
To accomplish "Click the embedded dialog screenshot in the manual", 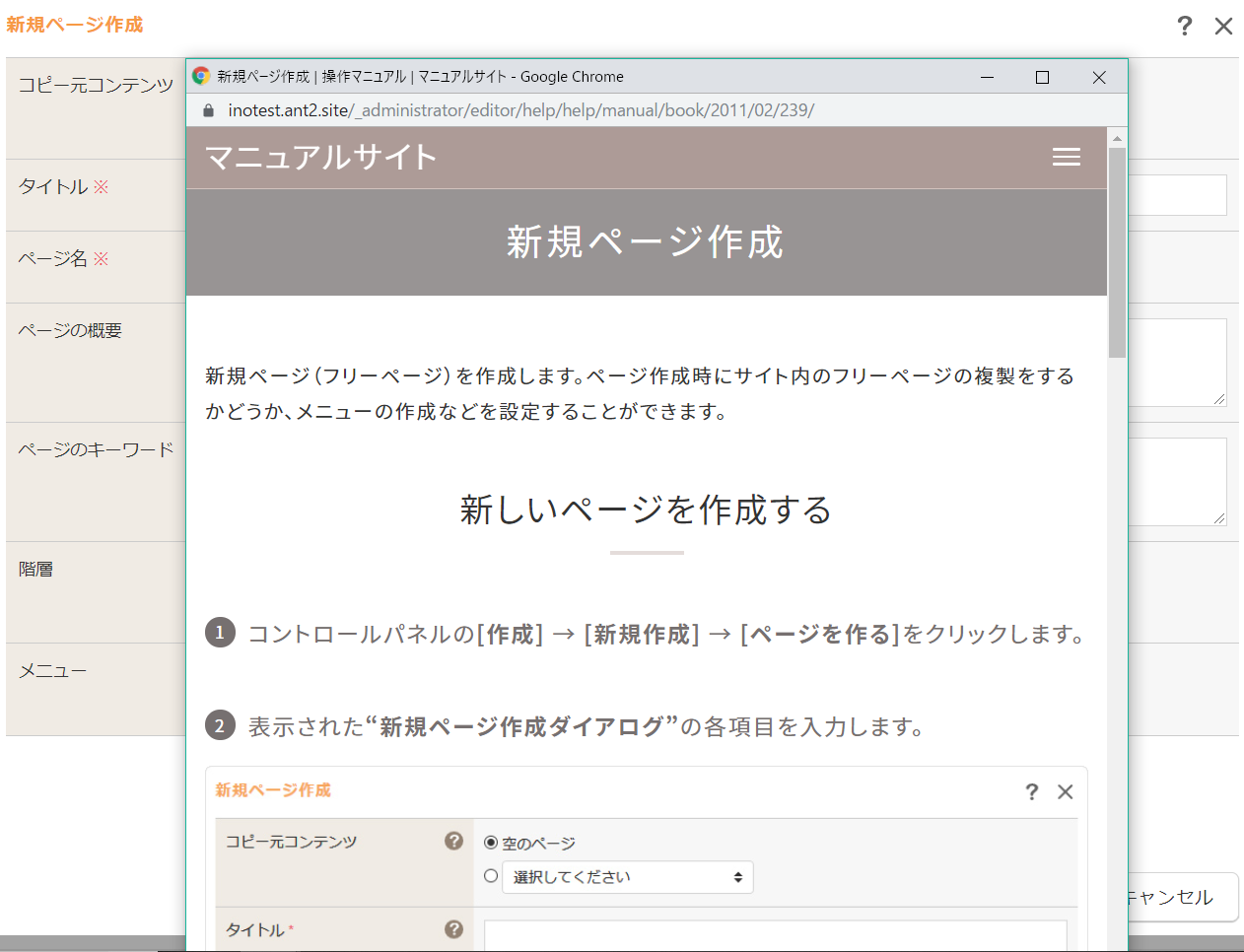I will click(x=647, y=858).
